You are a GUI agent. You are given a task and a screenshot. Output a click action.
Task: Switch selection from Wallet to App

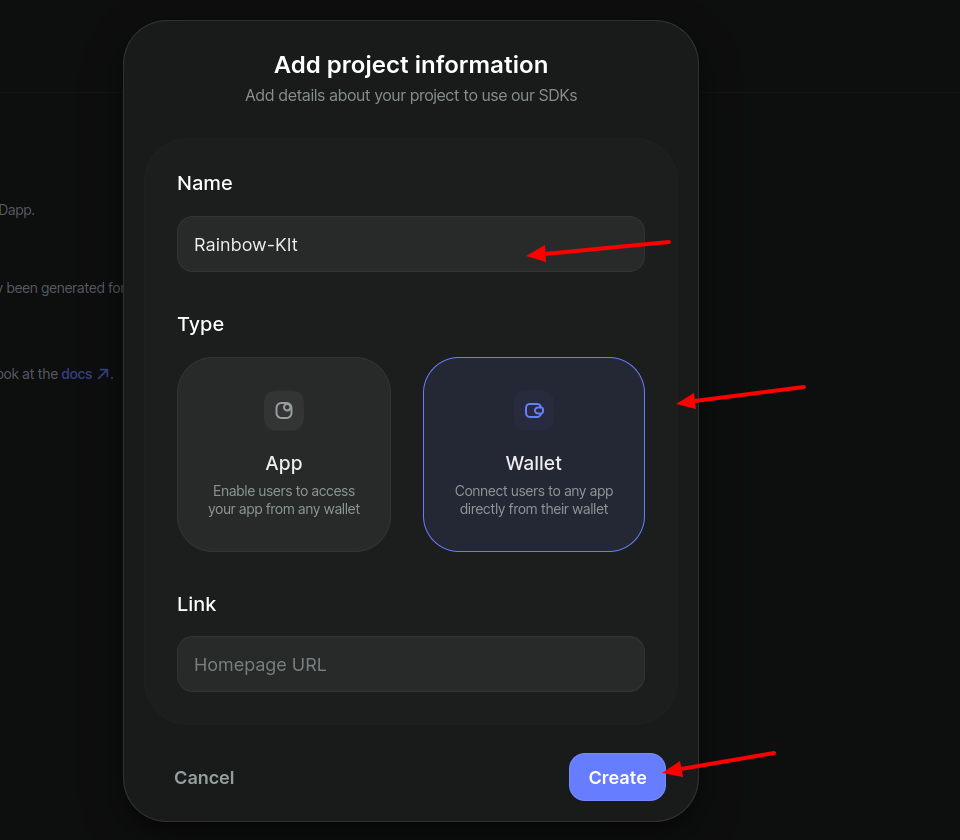(x=284, y=454)
